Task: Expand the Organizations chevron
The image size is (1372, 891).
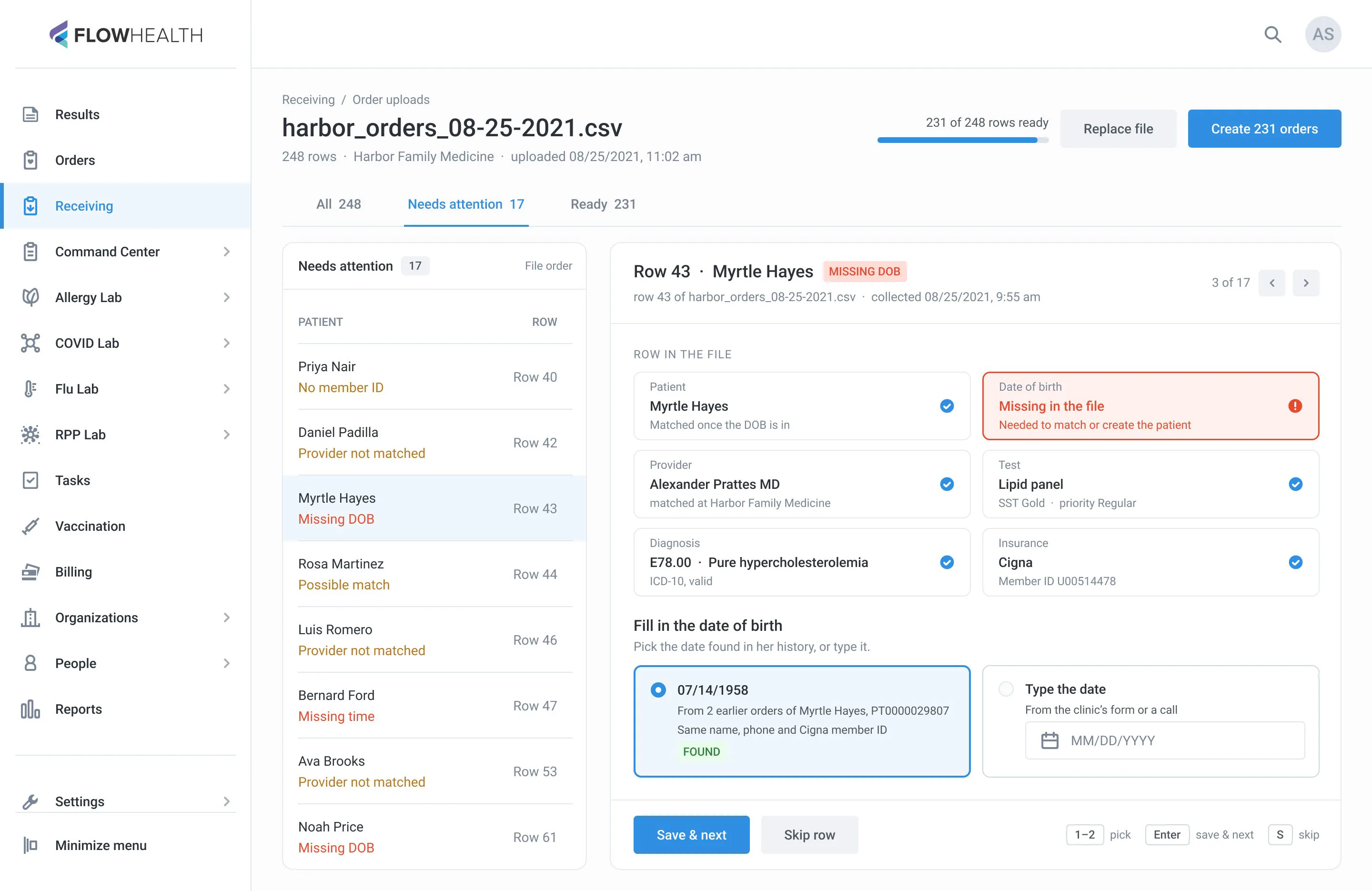Action: [227, 618]
